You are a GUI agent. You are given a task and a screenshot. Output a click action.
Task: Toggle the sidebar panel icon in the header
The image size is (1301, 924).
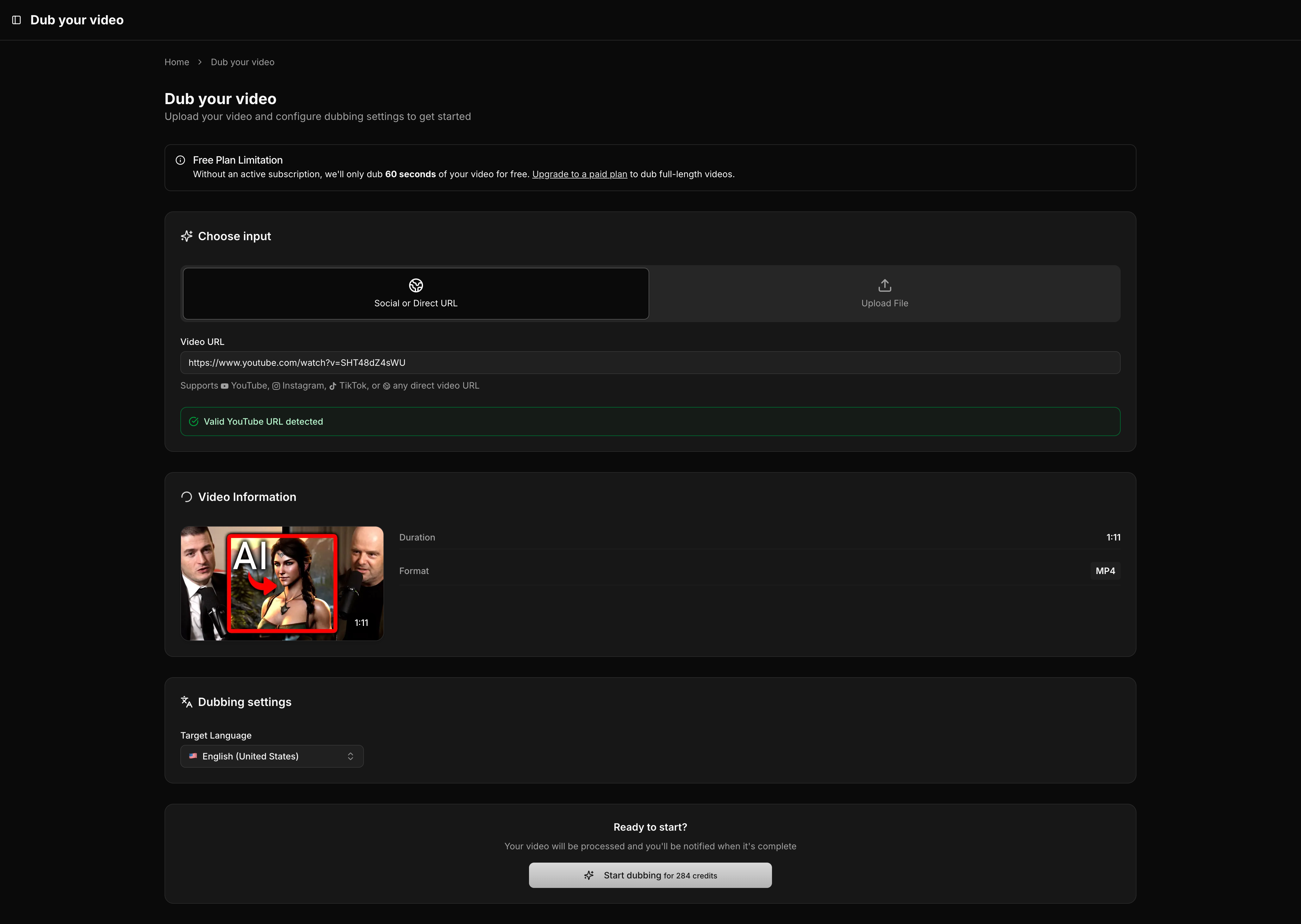[x=16, y=19]
